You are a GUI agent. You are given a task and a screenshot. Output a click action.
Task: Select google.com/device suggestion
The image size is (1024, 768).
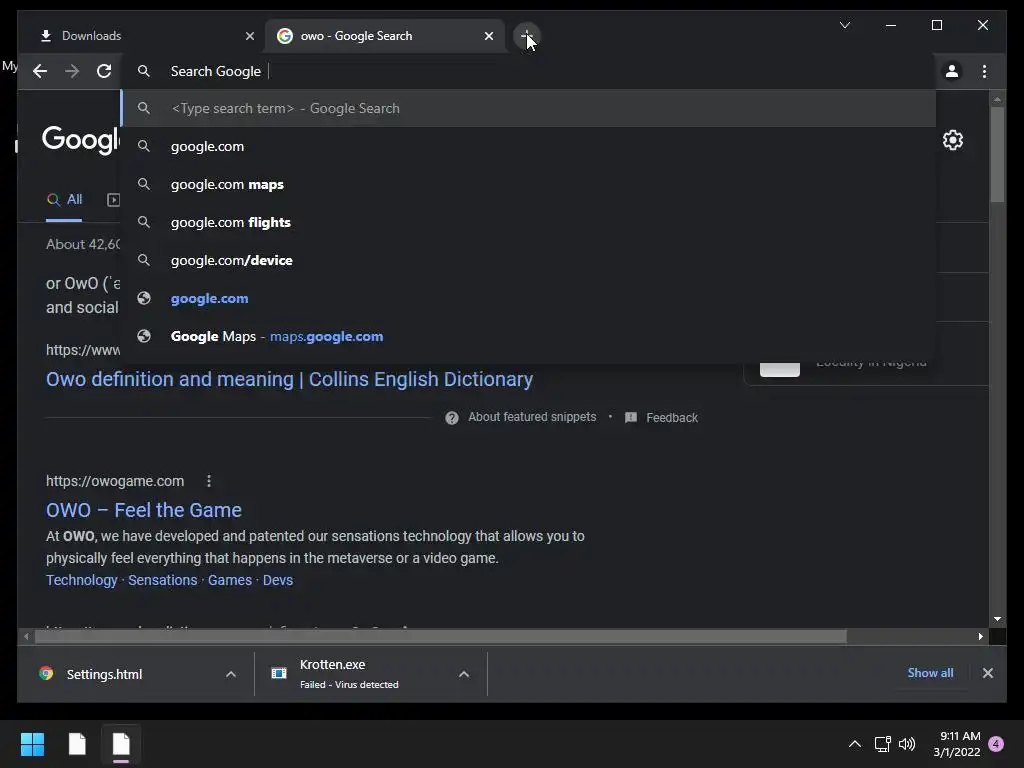pos(529,260)
